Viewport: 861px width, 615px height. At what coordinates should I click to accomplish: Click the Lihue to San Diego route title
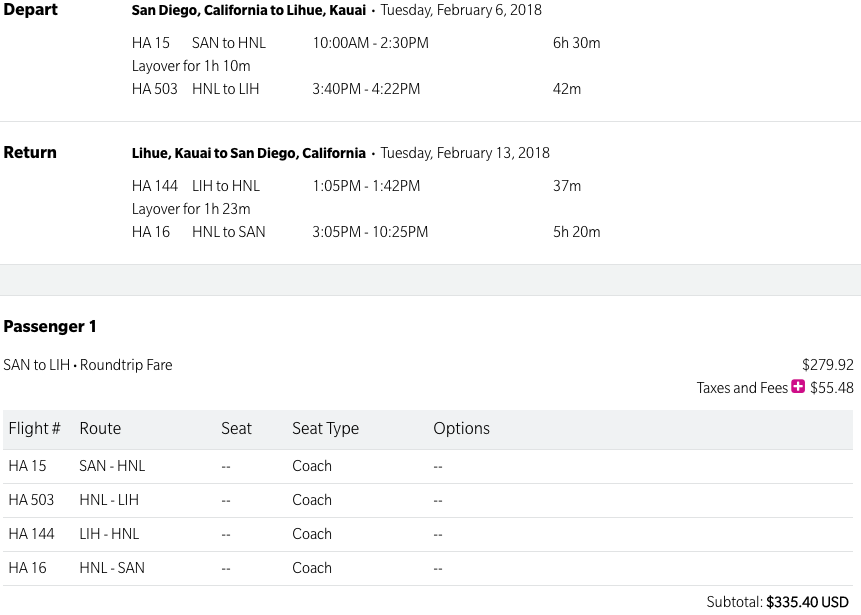[248, 153]
